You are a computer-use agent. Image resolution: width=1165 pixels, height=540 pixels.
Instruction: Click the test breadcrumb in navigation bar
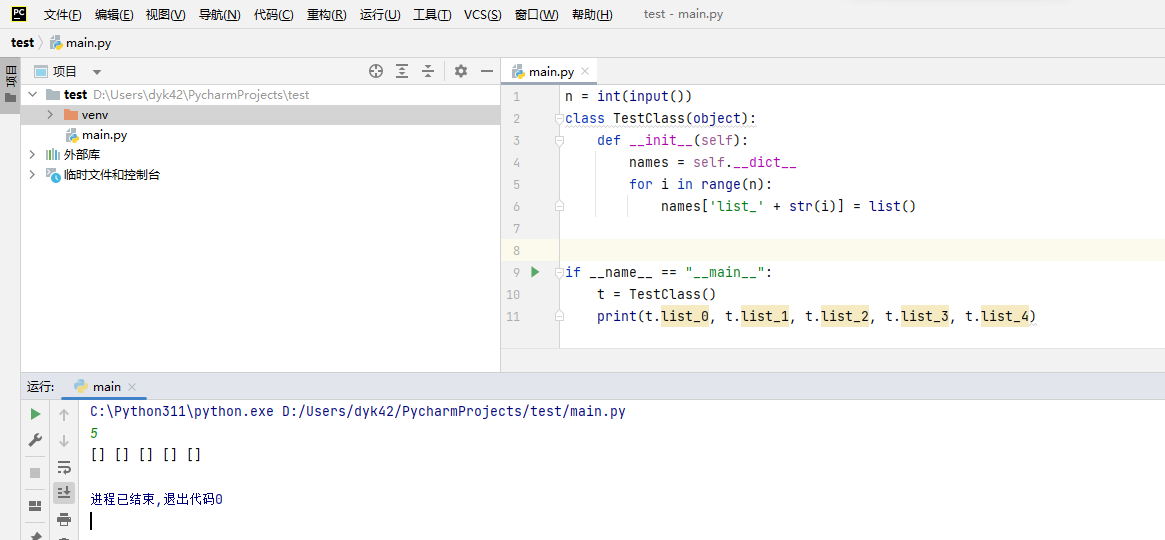coord(22,42)
